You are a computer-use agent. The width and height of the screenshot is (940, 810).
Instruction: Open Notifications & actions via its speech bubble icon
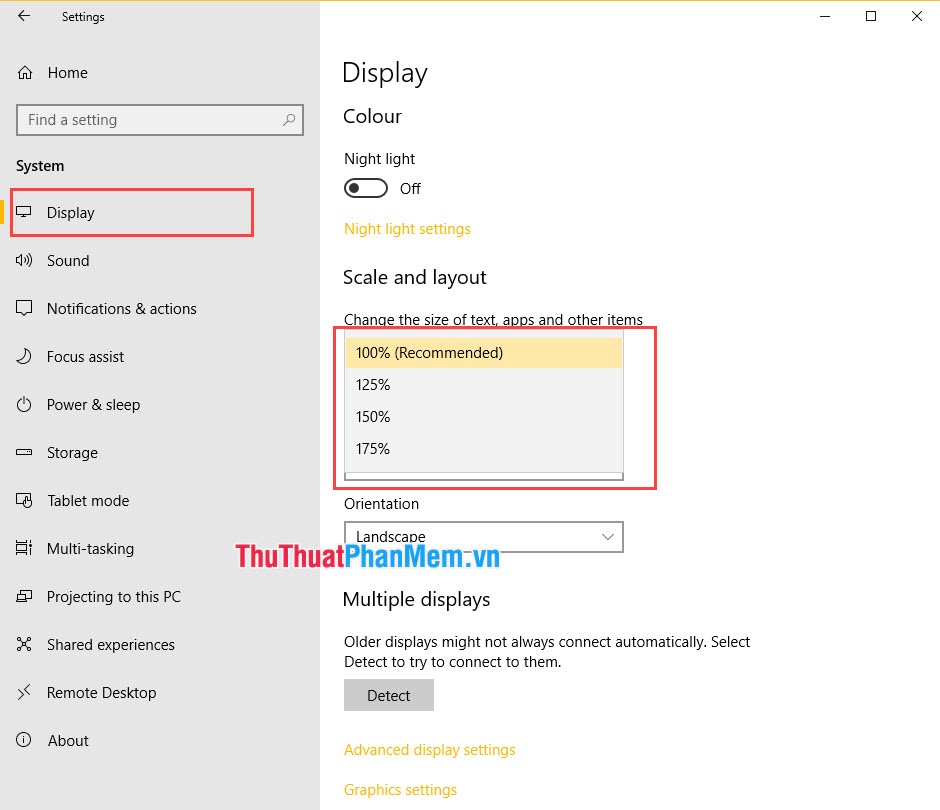click(24, 308)
